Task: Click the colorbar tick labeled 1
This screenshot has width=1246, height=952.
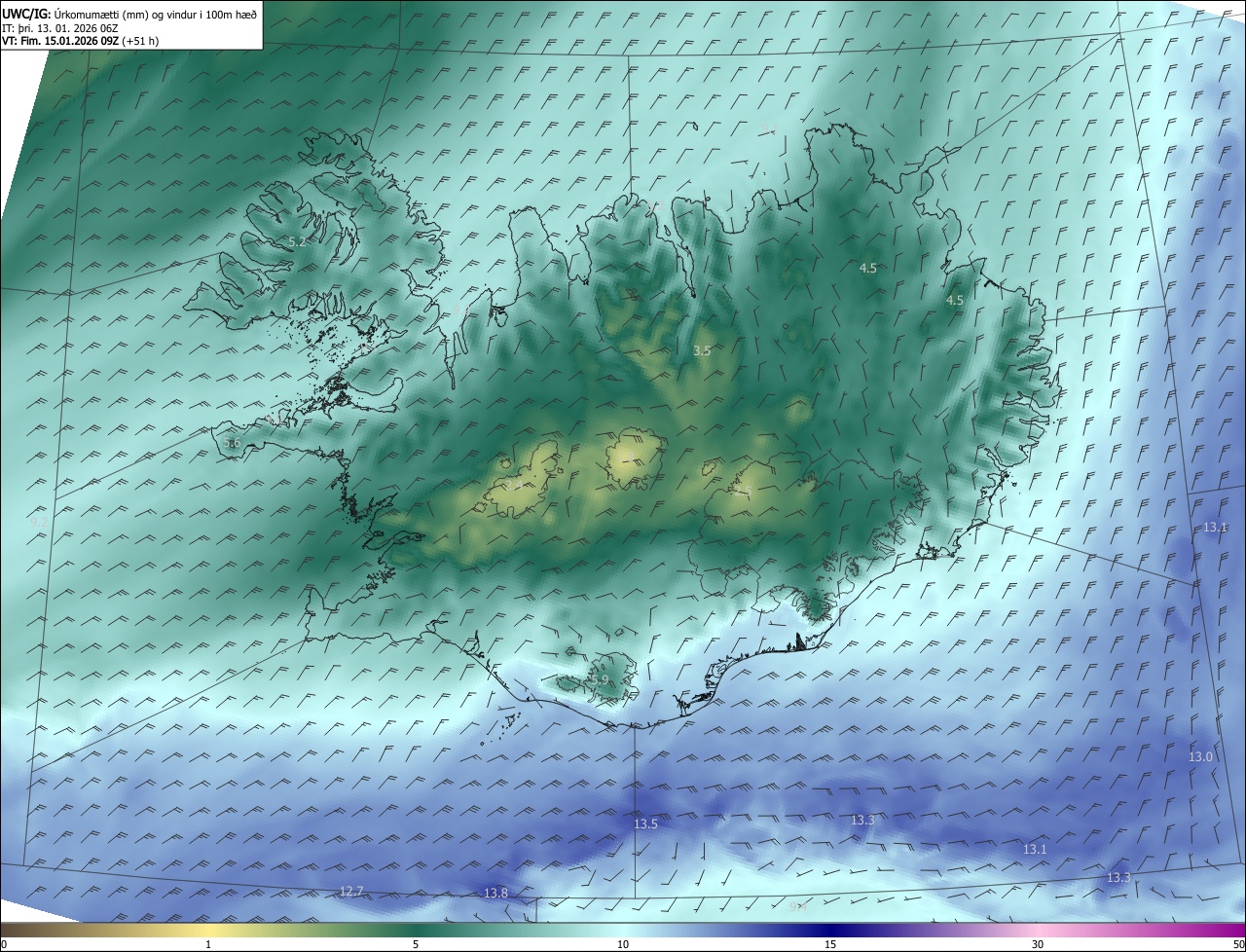Action: click(208, 944)
